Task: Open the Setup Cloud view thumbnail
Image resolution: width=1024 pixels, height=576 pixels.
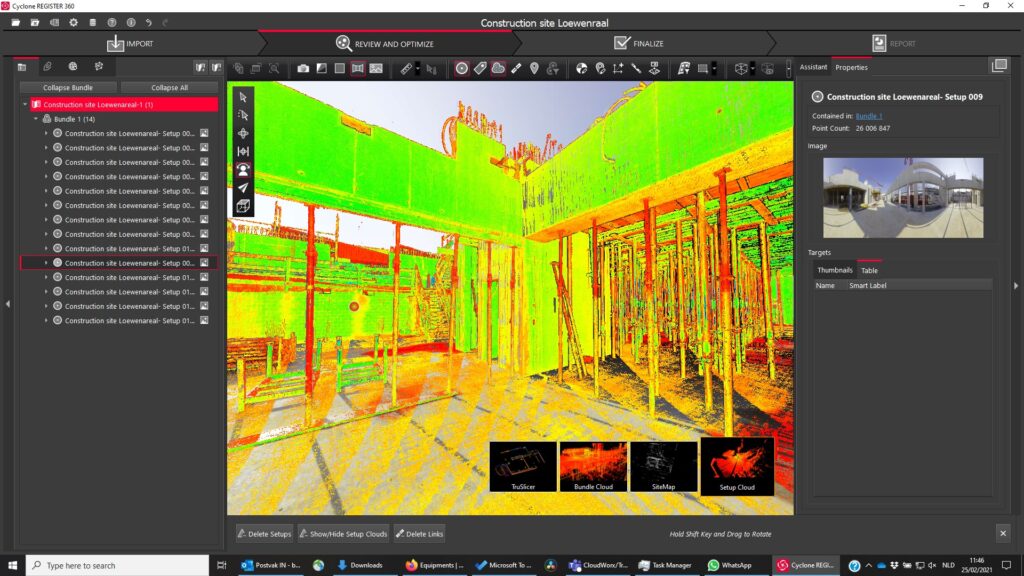Action: 737,466
